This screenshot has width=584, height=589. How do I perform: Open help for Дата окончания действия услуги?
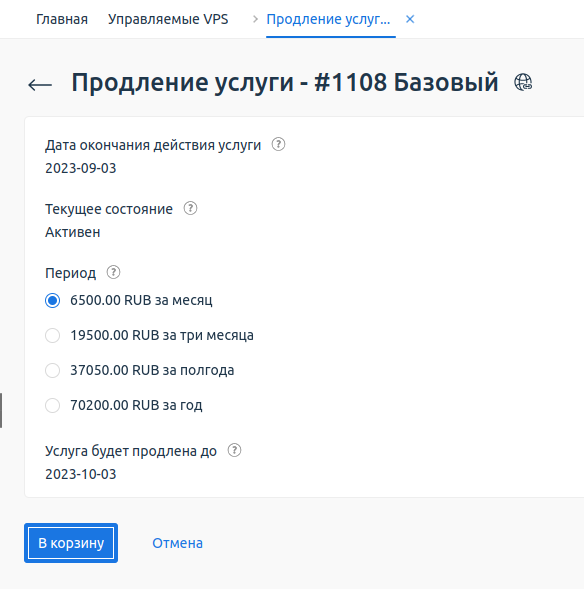click(x=278, y=144)
